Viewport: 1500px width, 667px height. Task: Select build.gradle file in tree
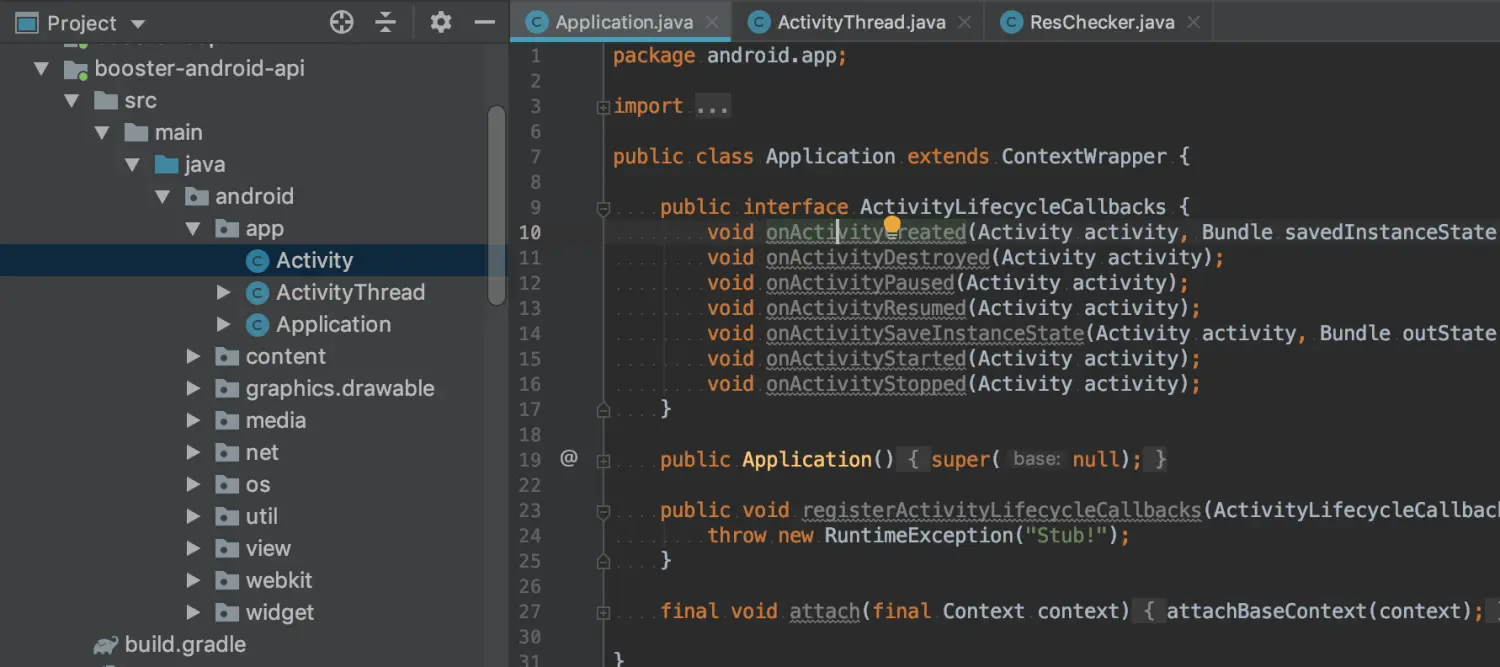[x=185, y=645]
